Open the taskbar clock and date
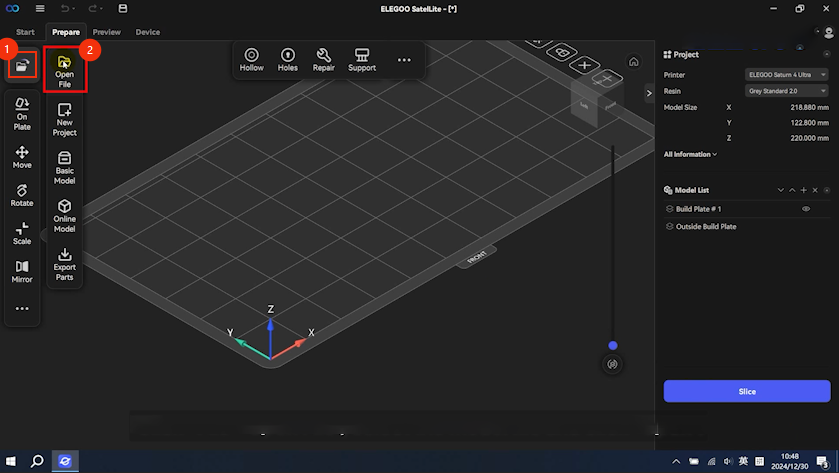Viewport: 839px width, 473px height. tap(790, 461)
